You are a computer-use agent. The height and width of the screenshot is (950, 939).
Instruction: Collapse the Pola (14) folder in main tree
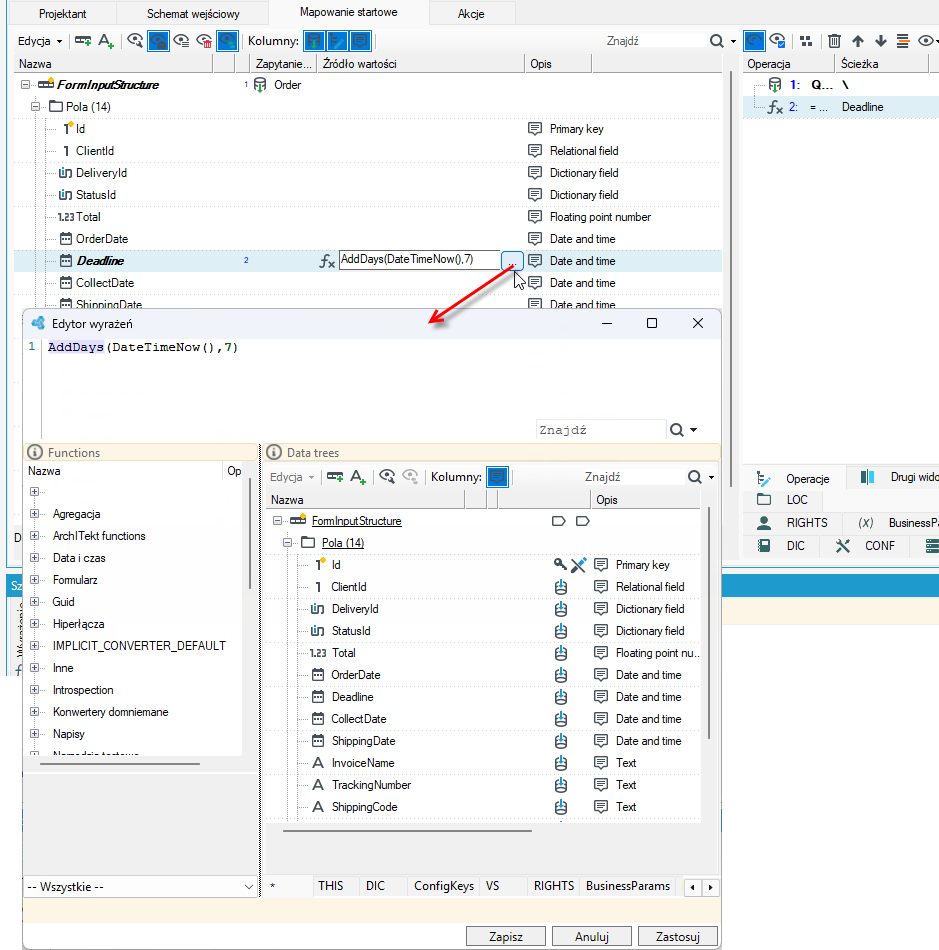click(x=36, y=107)
